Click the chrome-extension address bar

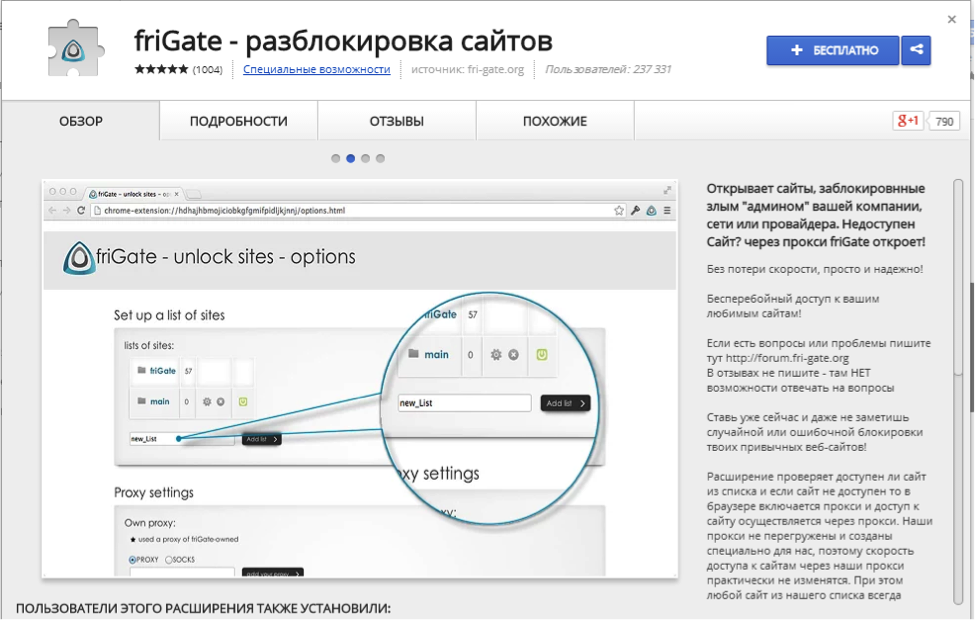tap(358, 211)
